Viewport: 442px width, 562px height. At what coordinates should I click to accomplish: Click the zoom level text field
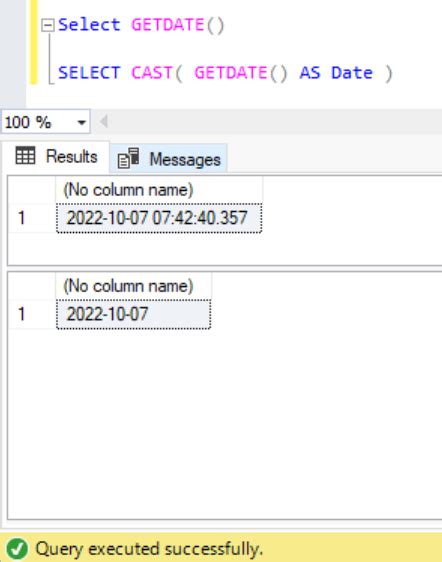(37, 122)
